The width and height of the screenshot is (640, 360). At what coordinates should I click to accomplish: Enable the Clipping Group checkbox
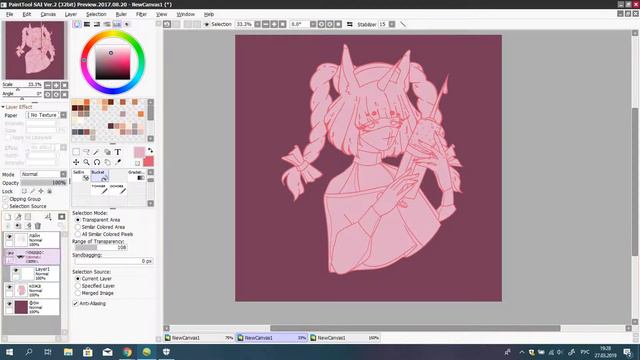[x=5, y=199]
